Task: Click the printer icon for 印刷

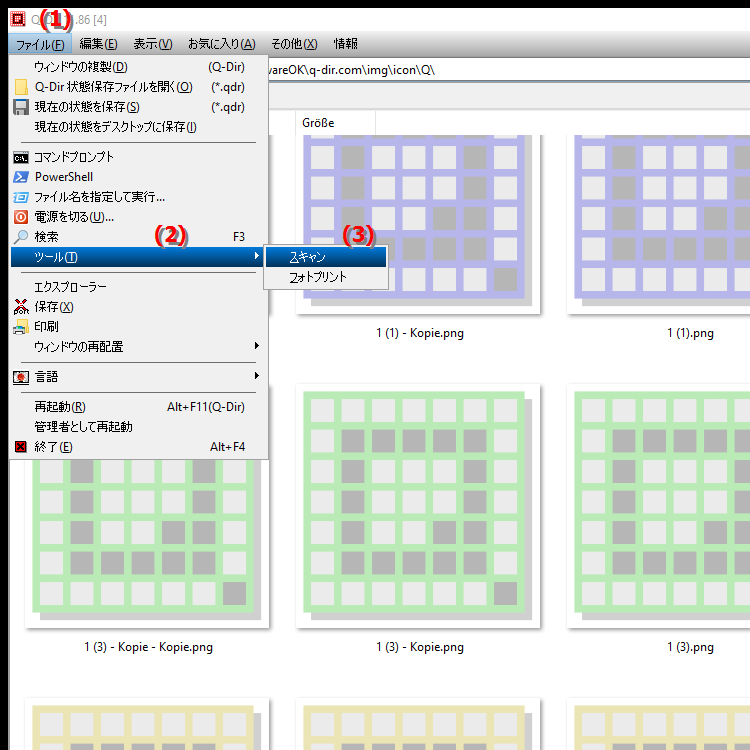Action: pyautogui.click(x=21, y=327)
